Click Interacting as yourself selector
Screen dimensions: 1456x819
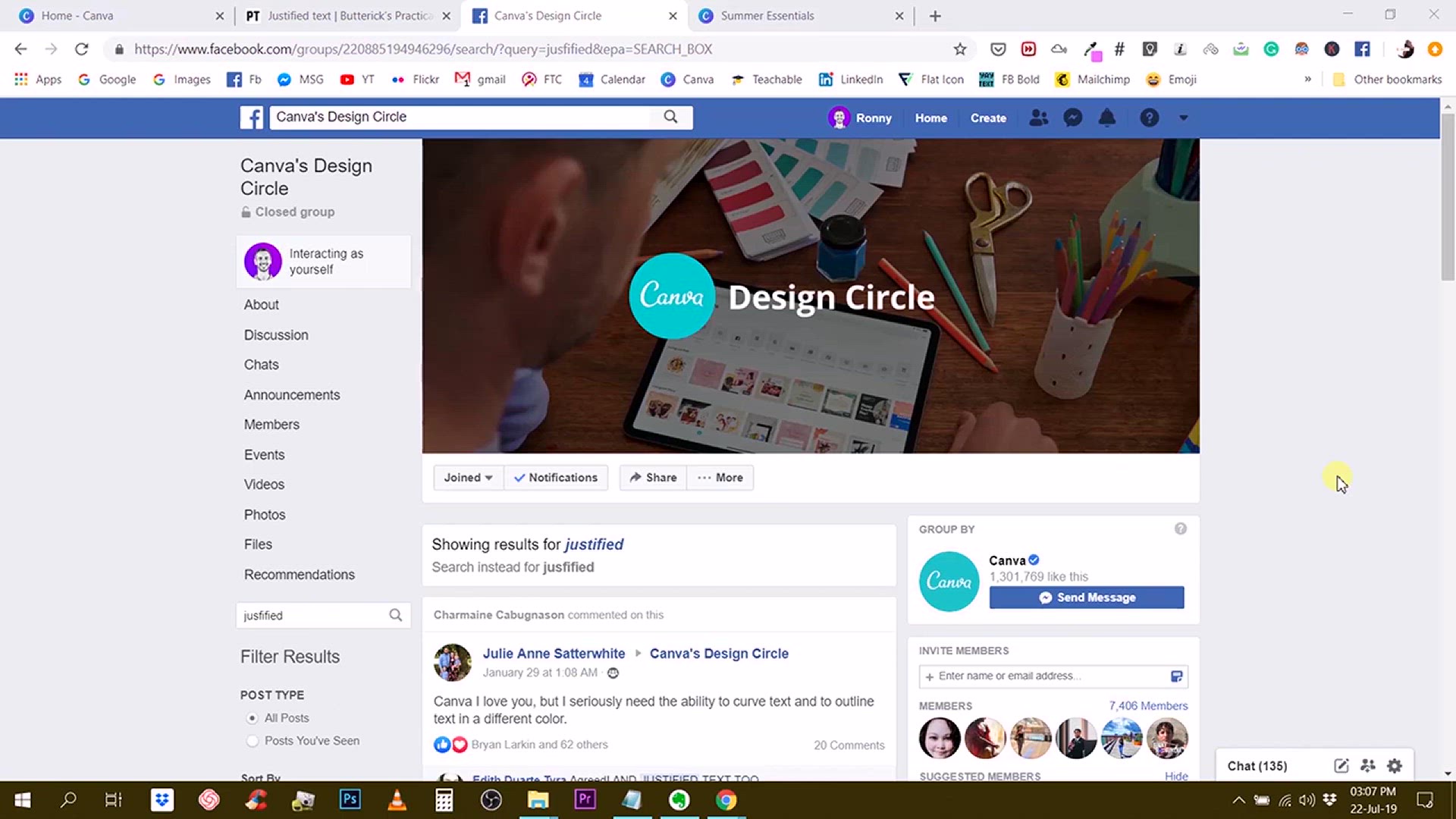[x=324, y=262]
